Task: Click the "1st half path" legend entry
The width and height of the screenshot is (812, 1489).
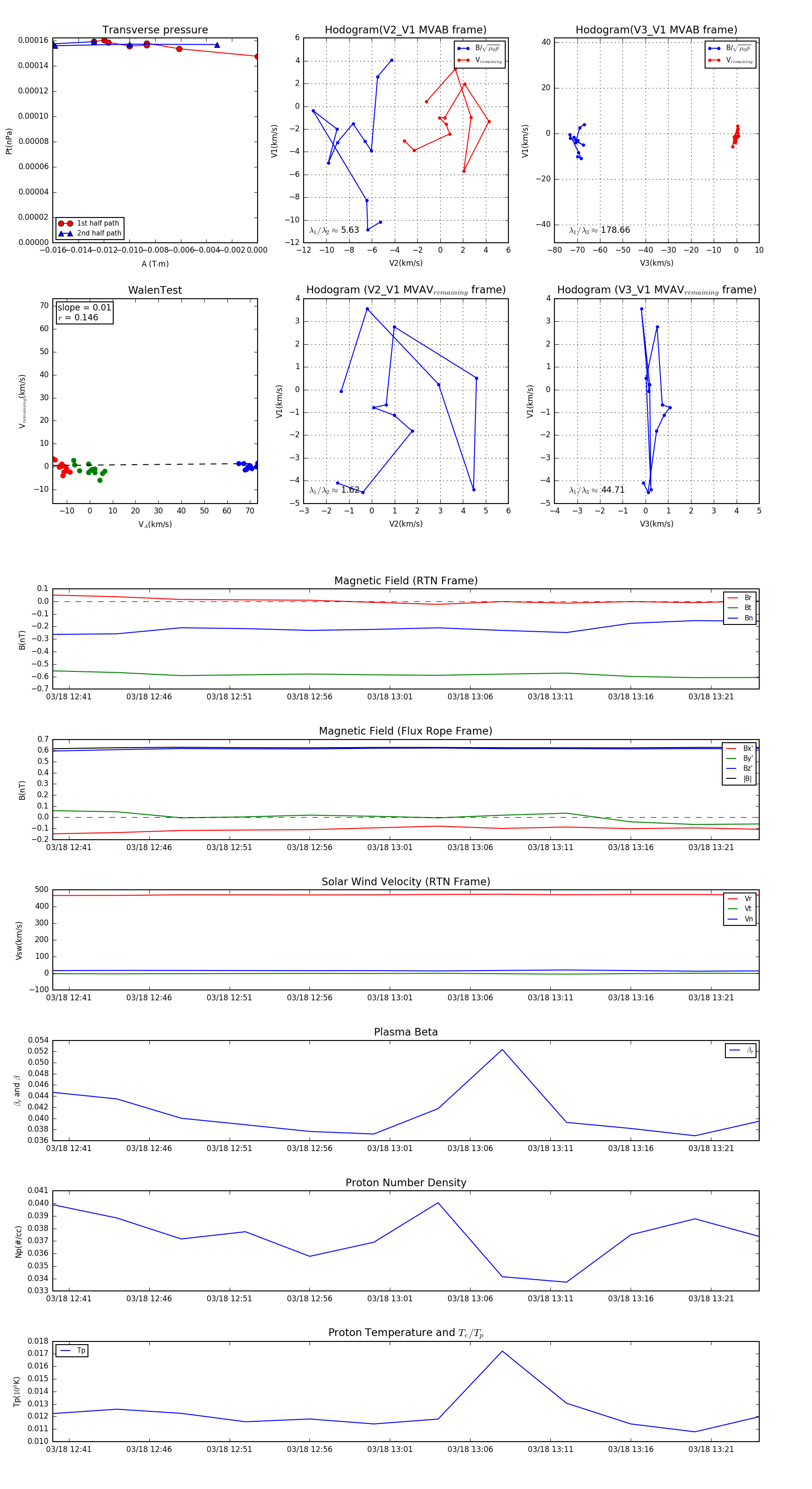Action: tap(90, 223)
